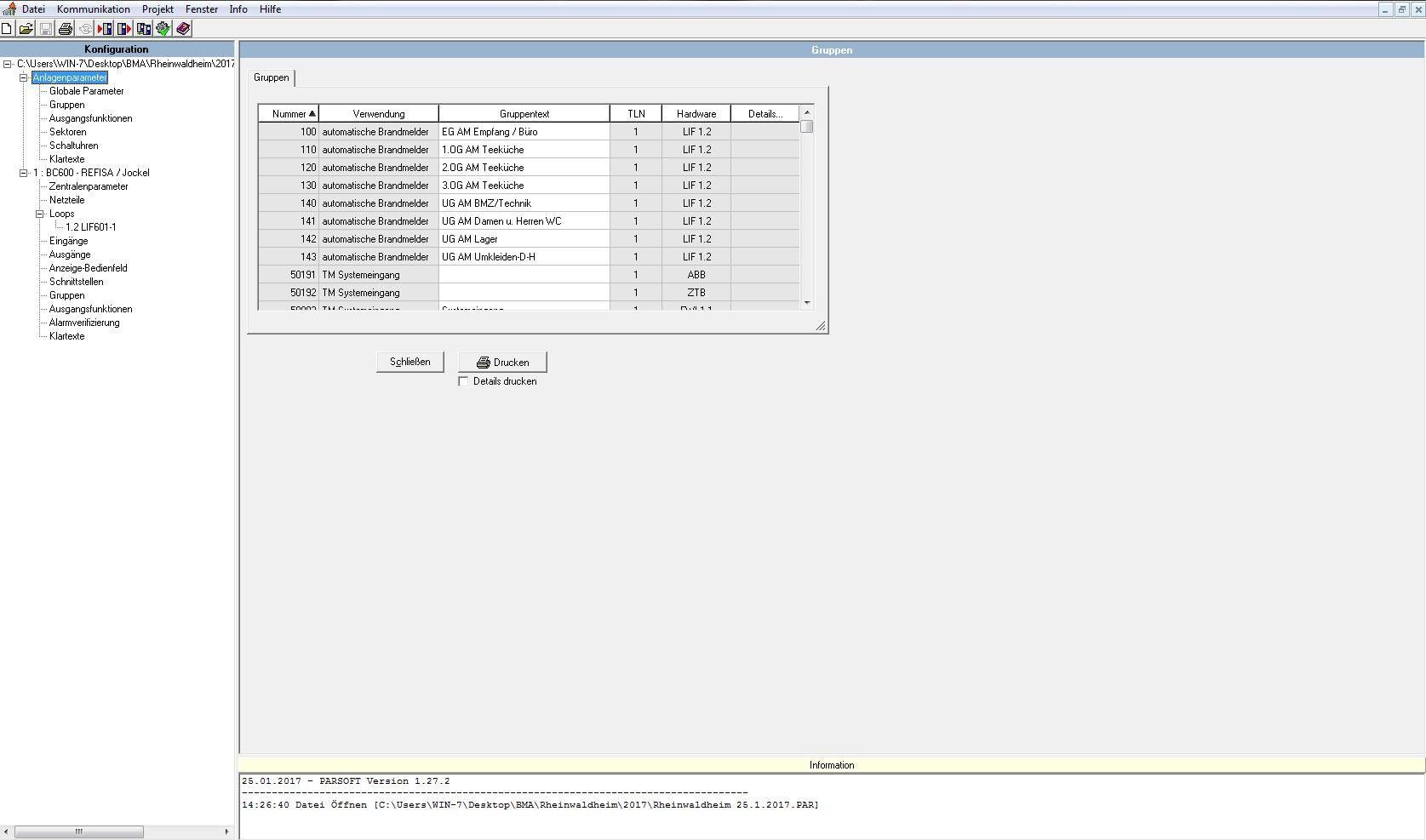This screenshot has height=840, width=1426.
Task: Select Ausgangsfunktionen under Anlagenparameter
Action: point(91,118)
